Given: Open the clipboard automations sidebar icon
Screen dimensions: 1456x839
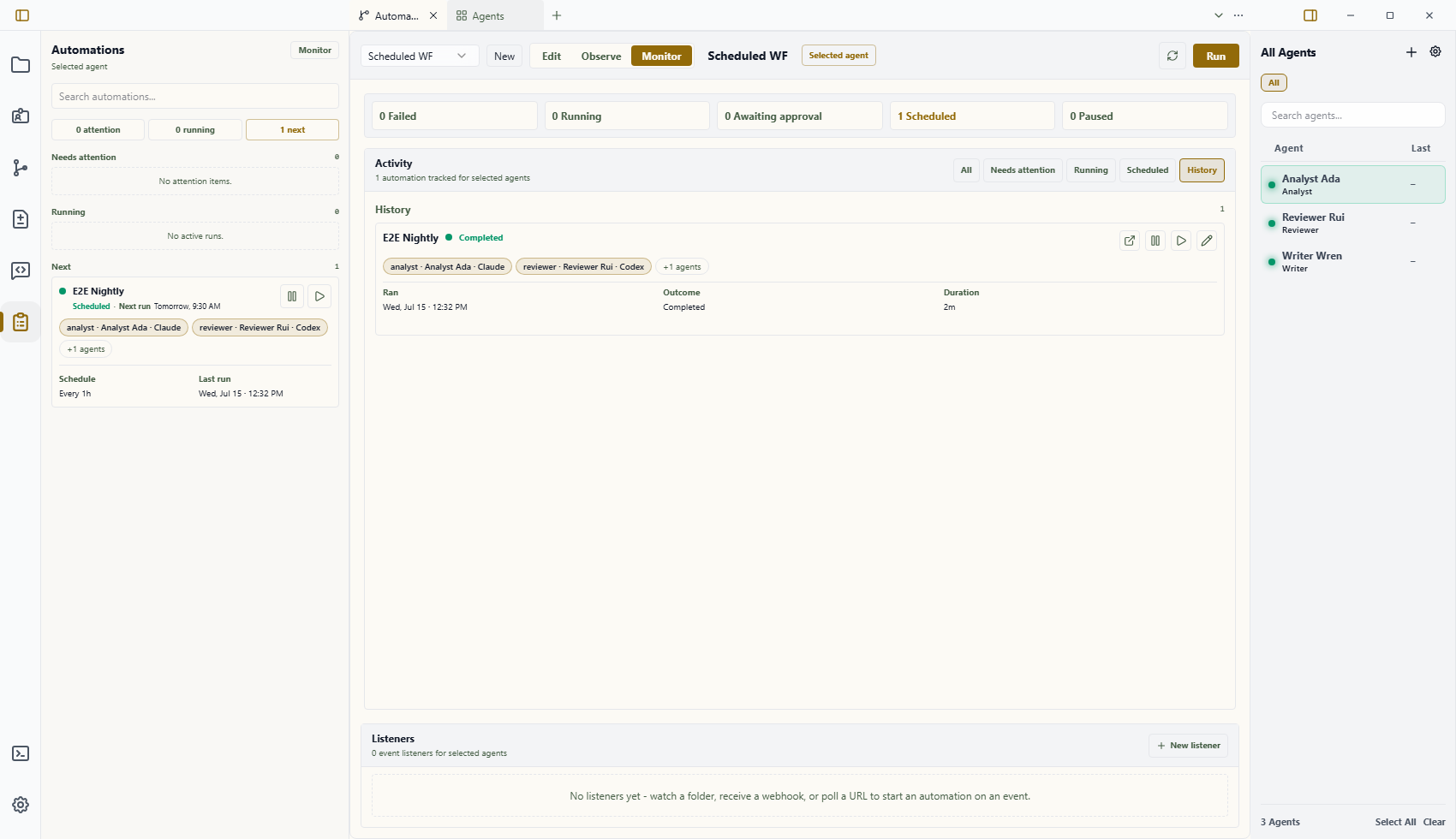Looking at the screenshot, I should click(x=21, y=322).
